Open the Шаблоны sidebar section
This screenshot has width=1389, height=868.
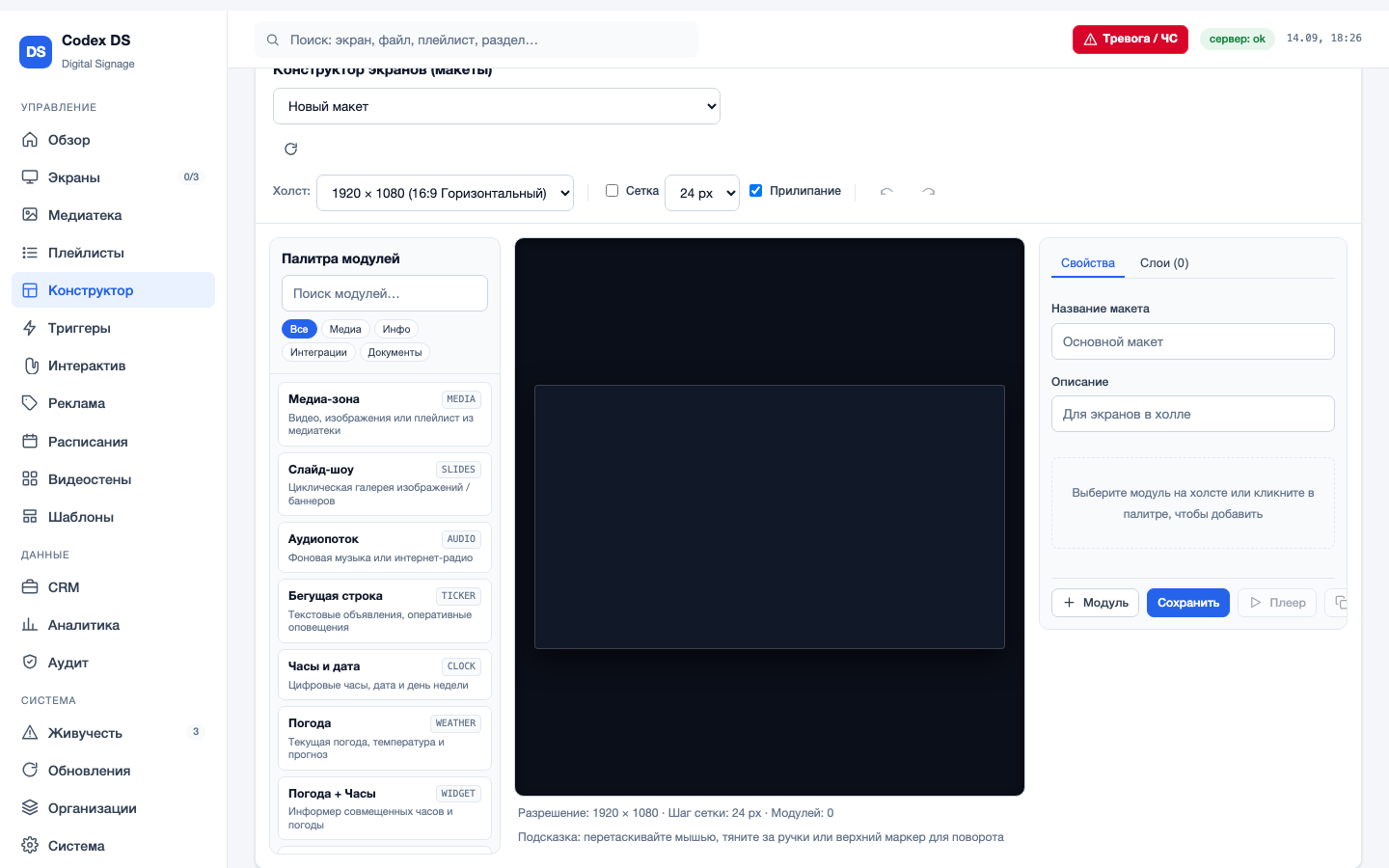[113, 517]
